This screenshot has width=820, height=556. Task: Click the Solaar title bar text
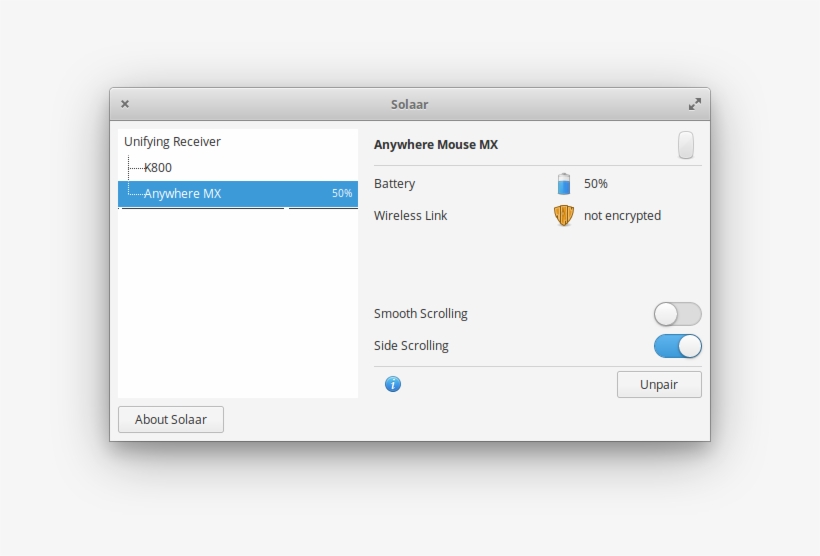click(x=409, y=104)
